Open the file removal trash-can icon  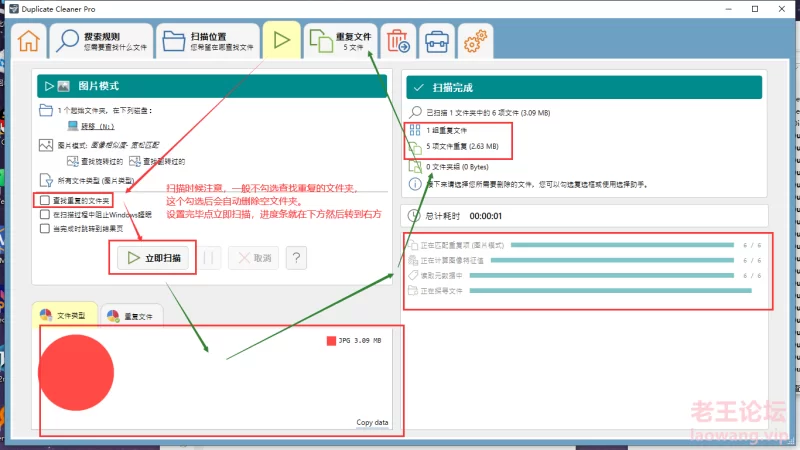point(398,41)
